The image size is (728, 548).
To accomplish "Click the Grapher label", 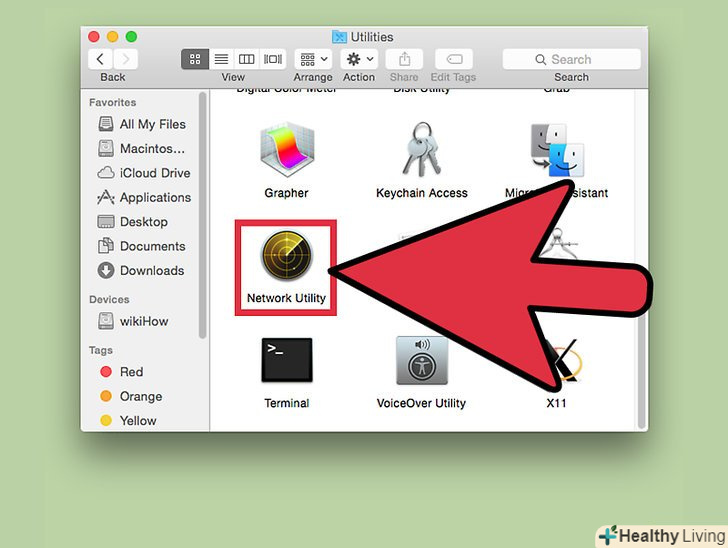I will pyautogui.click(x=286, y=193).
